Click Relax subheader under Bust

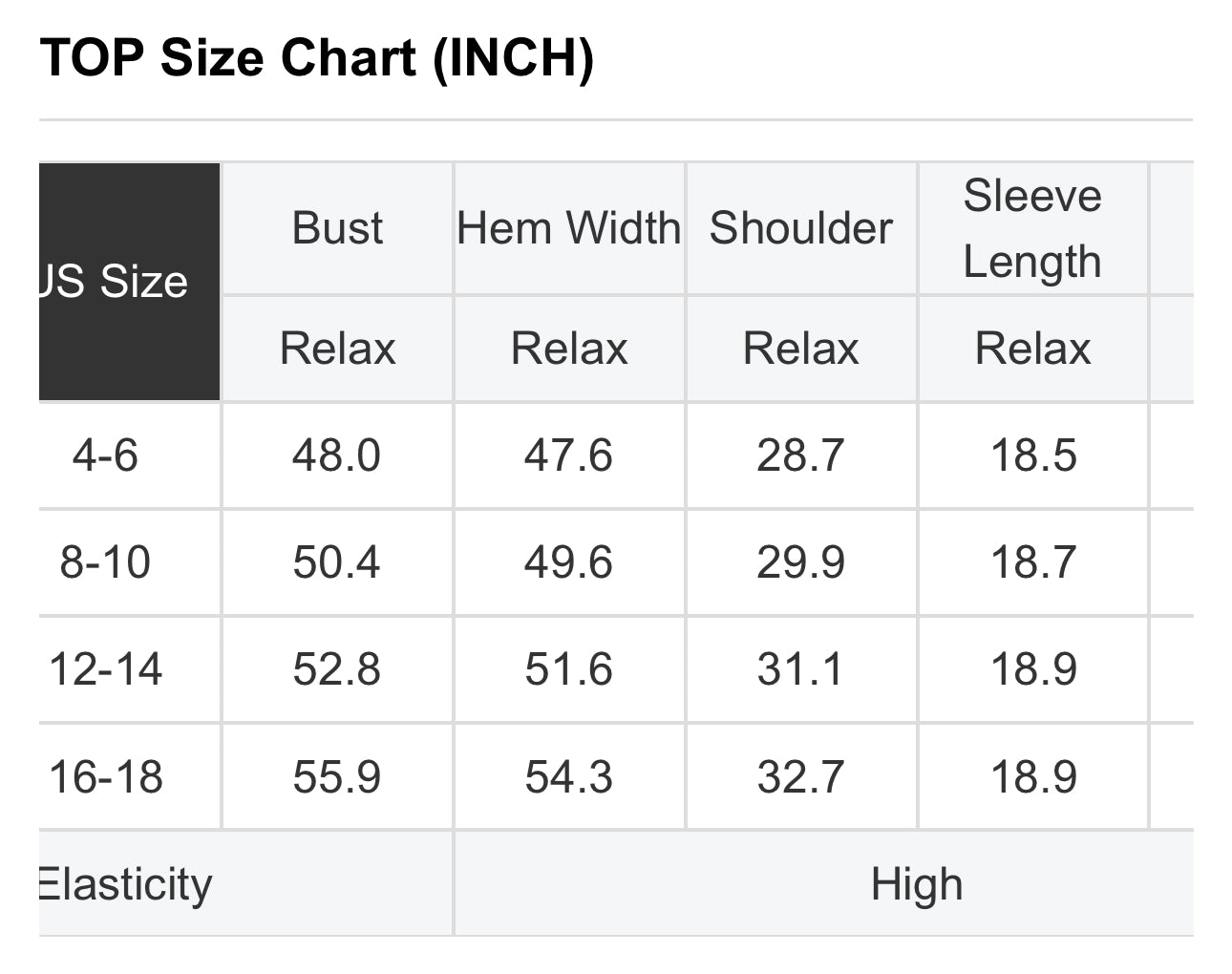coord(337,349)
